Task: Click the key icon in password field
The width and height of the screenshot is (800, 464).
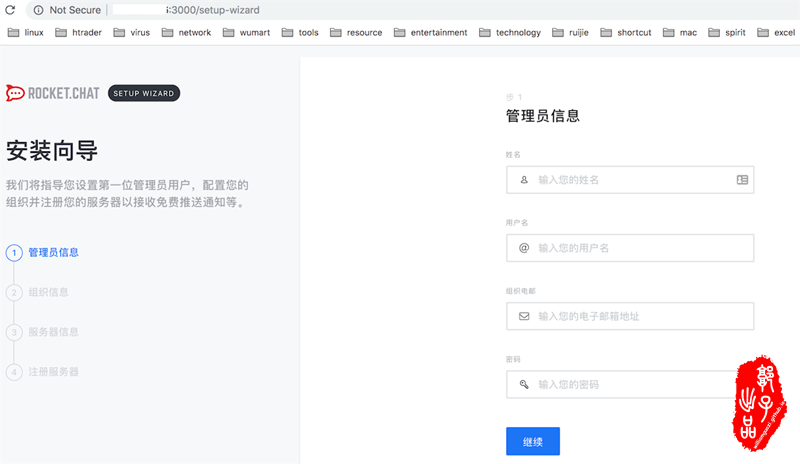Action: [524, 384]
